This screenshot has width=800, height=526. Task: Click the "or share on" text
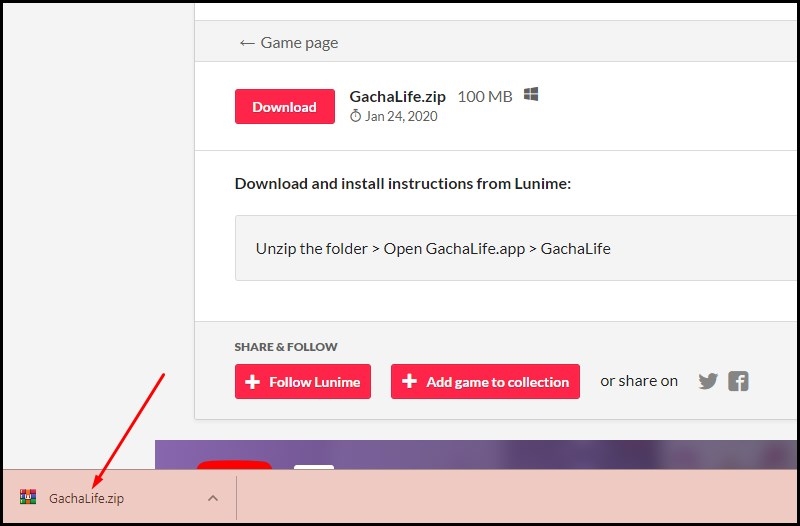(639, 381)
